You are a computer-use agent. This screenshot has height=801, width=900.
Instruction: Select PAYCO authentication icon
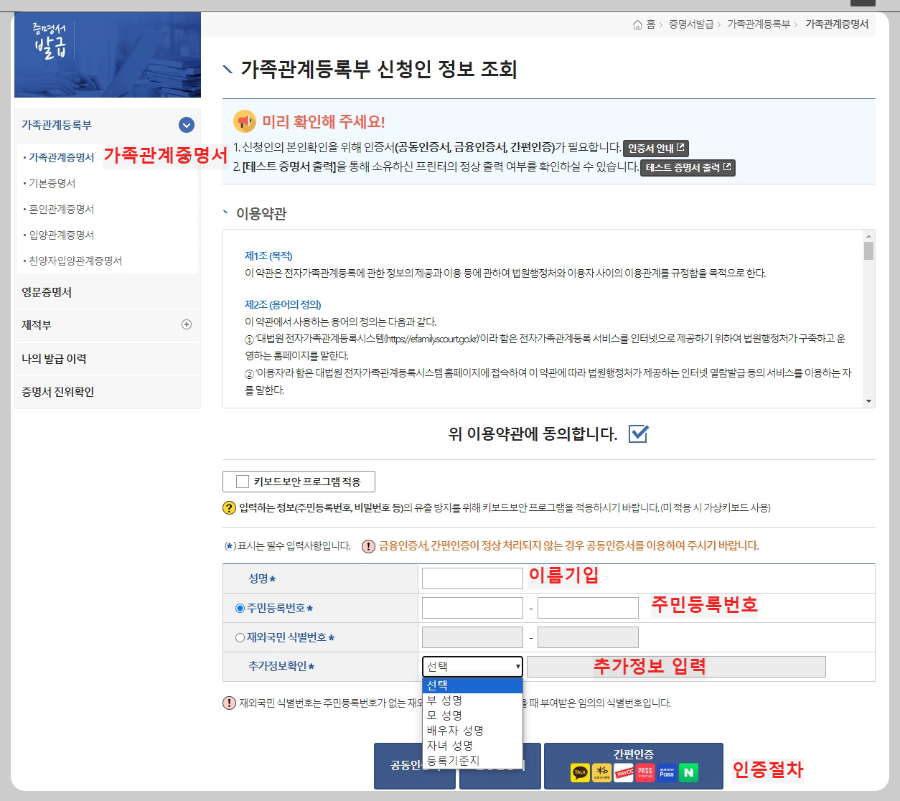tap(623, 772)
